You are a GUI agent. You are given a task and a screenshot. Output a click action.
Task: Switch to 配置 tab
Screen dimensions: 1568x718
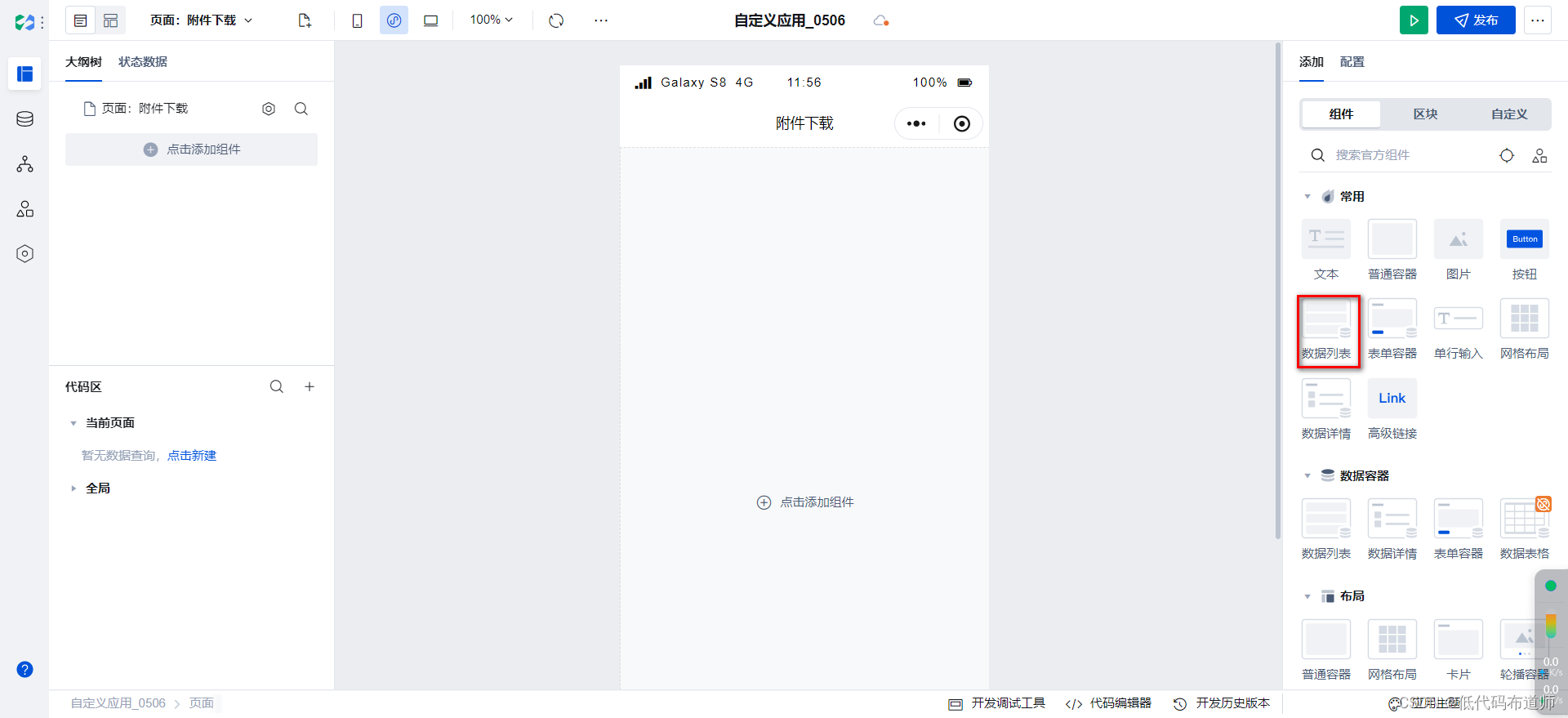click(x=1352, y=62)
